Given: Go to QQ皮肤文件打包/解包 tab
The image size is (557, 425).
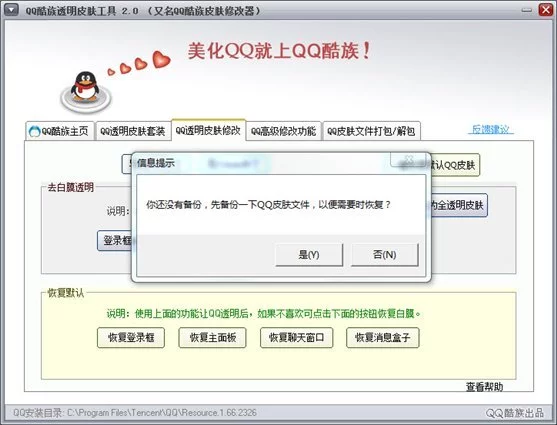Looking at the screenshot, I should coord(371,131).
